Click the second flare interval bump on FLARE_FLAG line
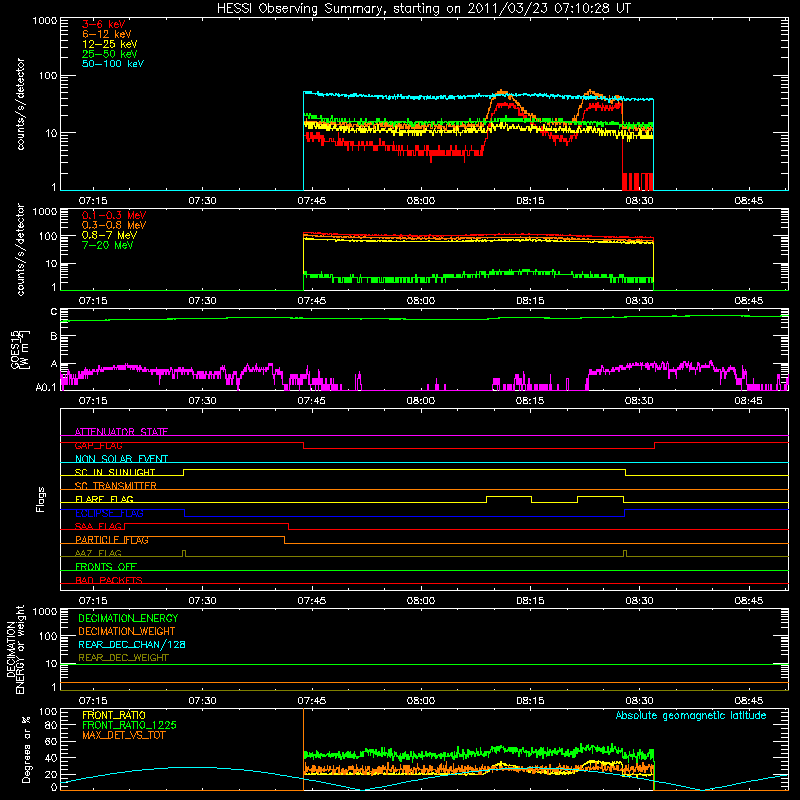Image resolution: width=800 pixels, height=800 pixels. [601, 499]
